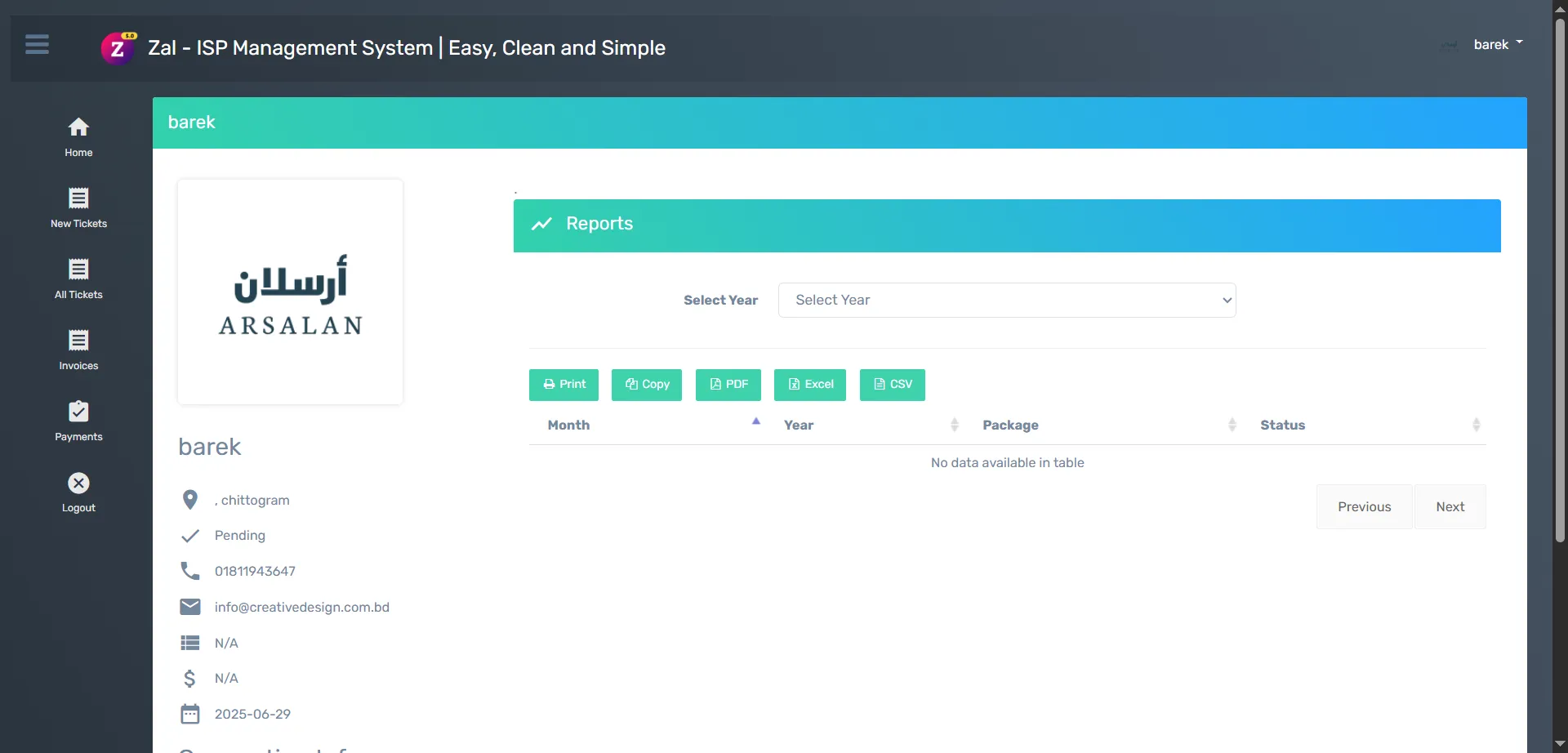Viewport: 1568px width, 753px height.
Task: Click the Pending status checkmark icon
Action: [x=190, y=536]
